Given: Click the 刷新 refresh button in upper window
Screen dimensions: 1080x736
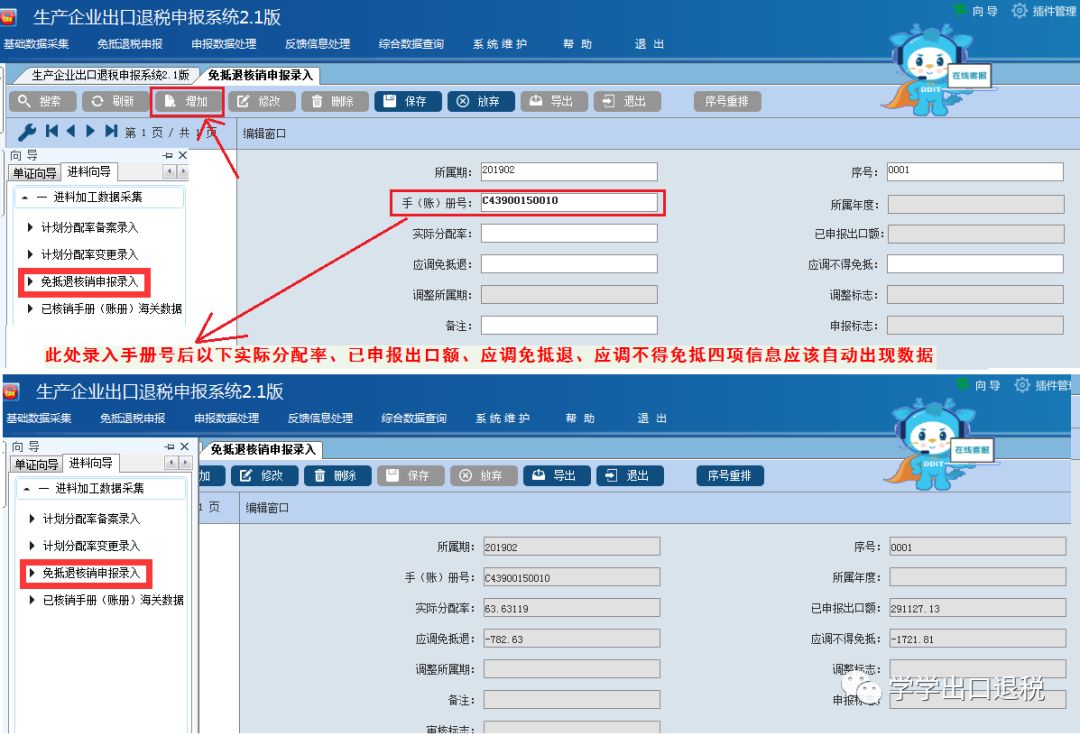Looking at the screenshot, I should [114, 101].
